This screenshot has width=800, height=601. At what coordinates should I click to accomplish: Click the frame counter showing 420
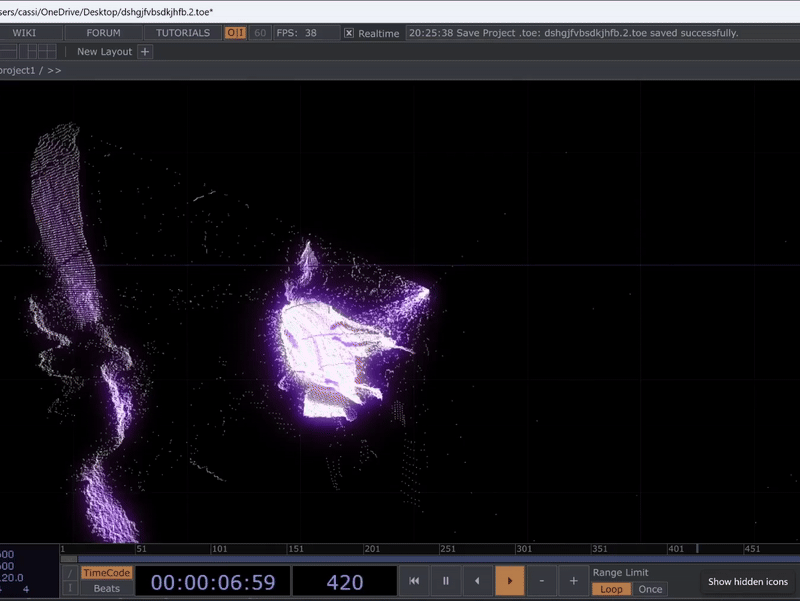click(x=344, y=579)
